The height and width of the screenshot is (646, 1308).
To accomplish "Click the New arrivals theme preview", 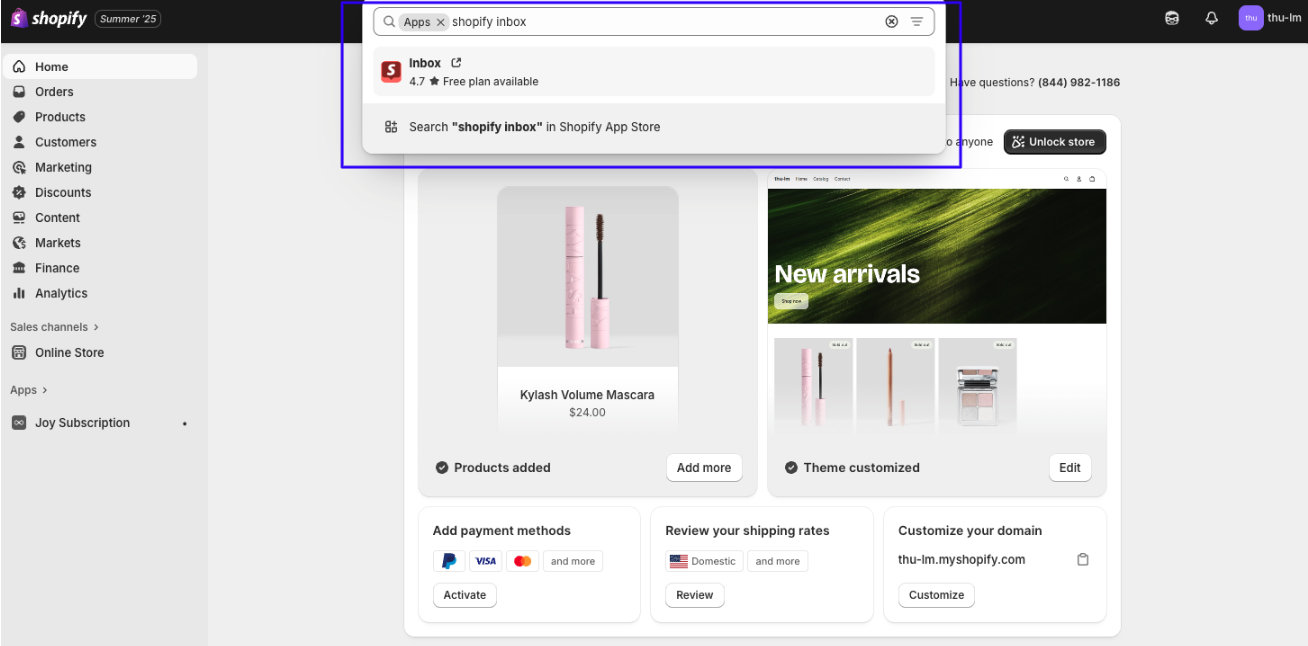I will [x=937, y=256].
